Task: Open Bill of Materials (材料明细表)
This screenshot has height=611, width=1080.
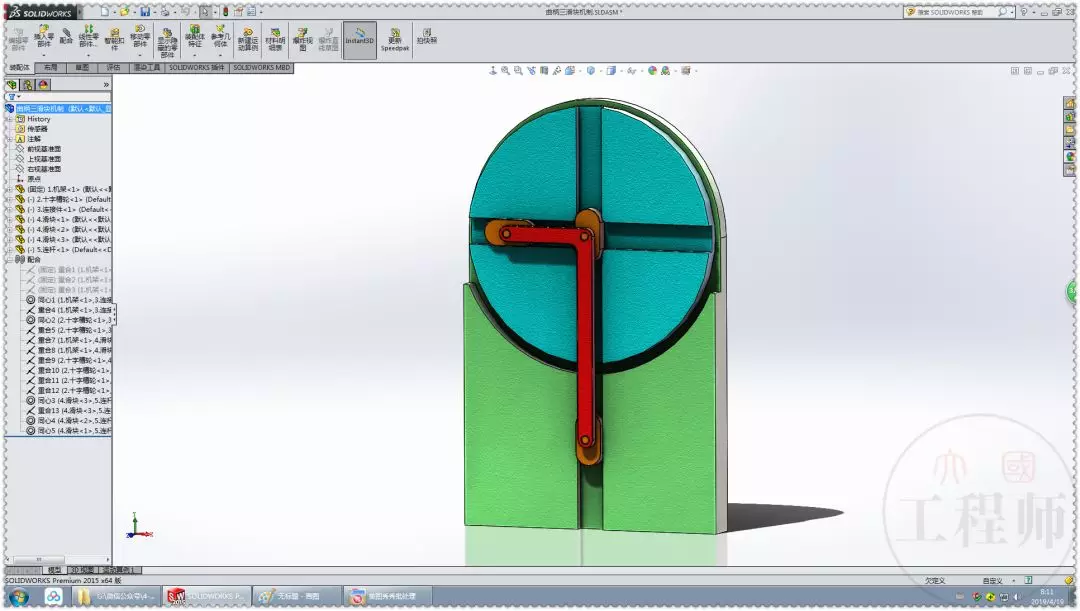Action: (275, 39)
